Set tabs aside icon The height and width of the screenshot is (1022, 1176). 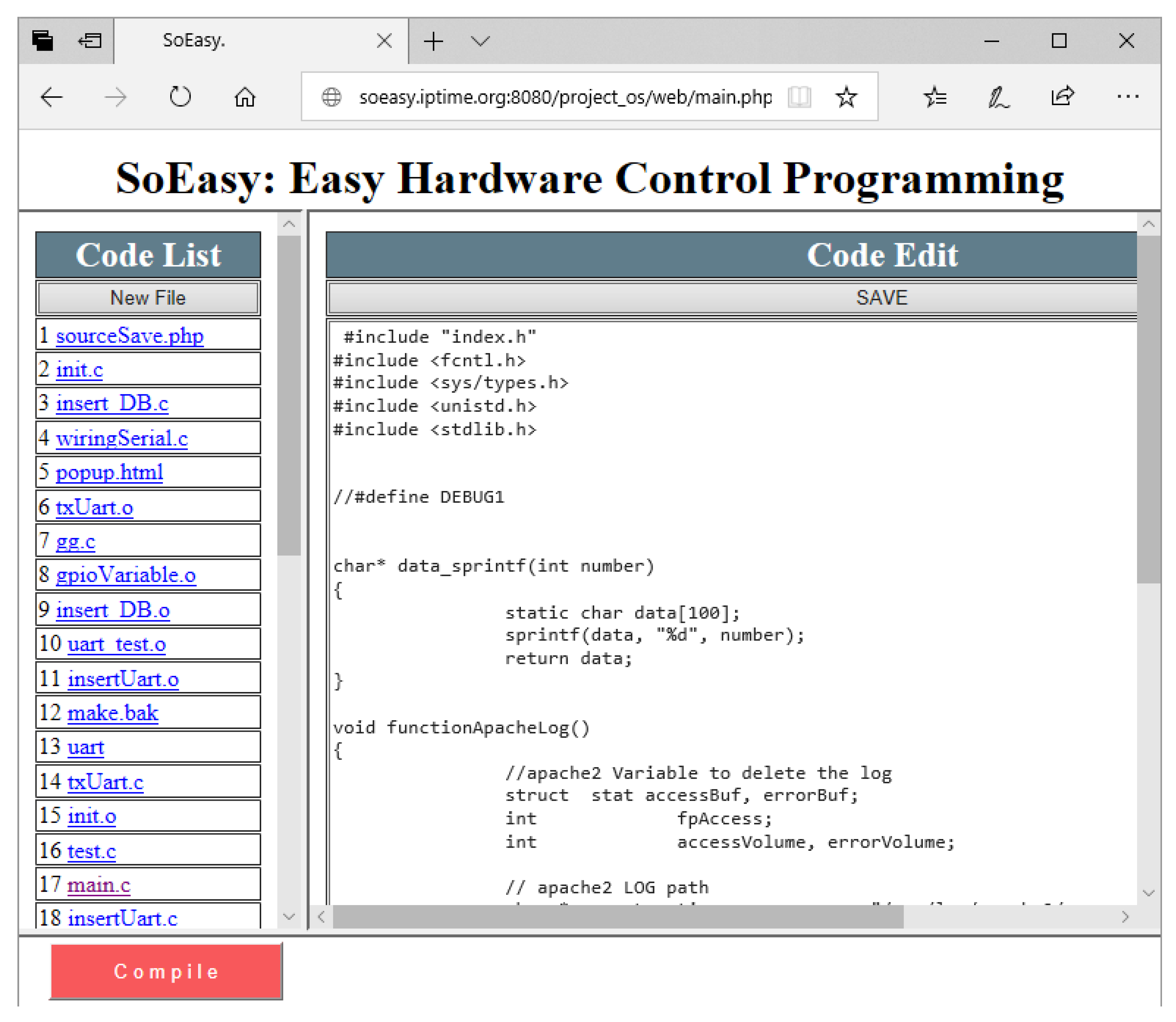pyautogui.click(x=89, y=41)
